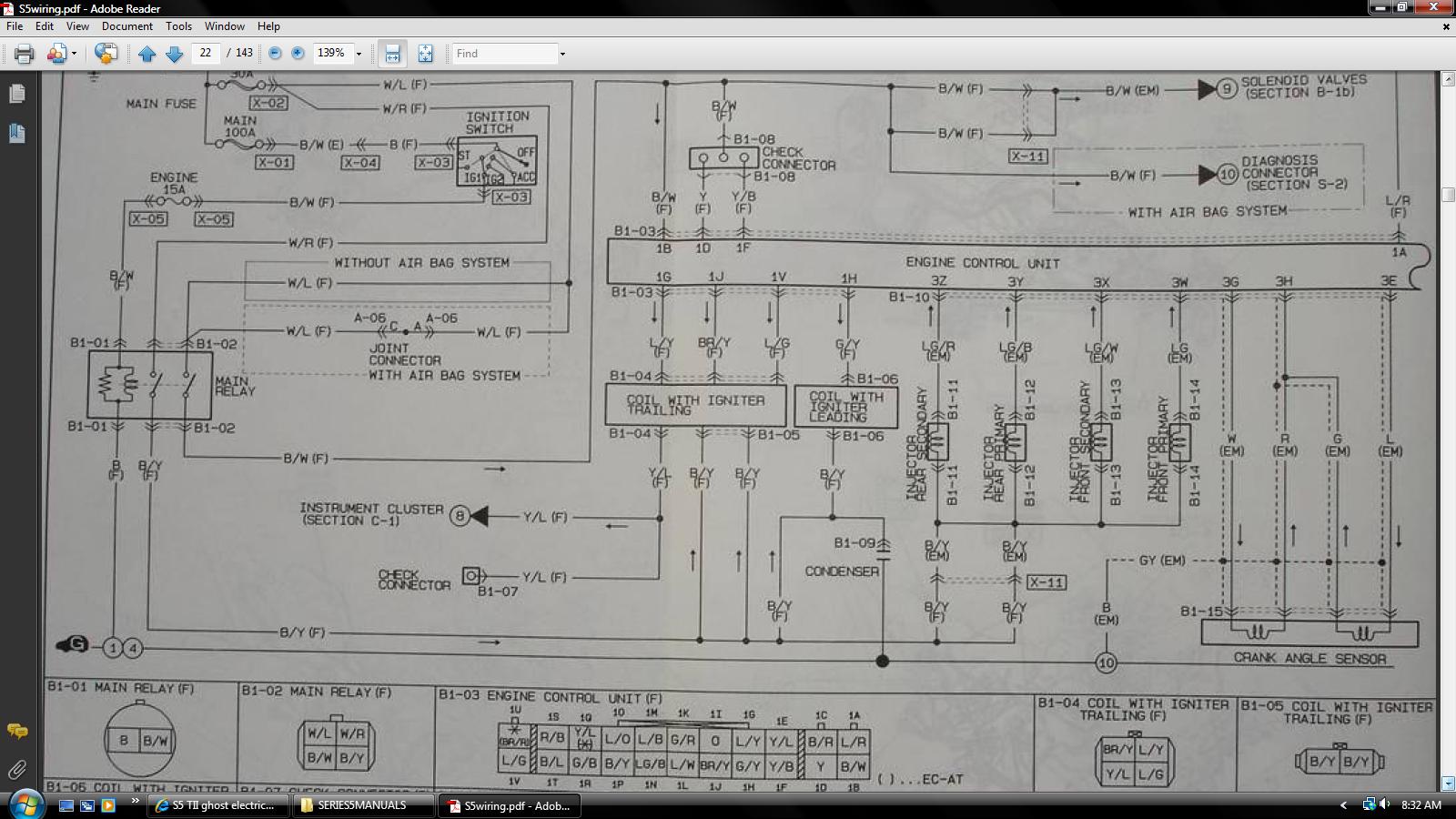Open the Windows Start button
Screen dimensions: 1456x819
pyautogui.click(x=25, y=804)
